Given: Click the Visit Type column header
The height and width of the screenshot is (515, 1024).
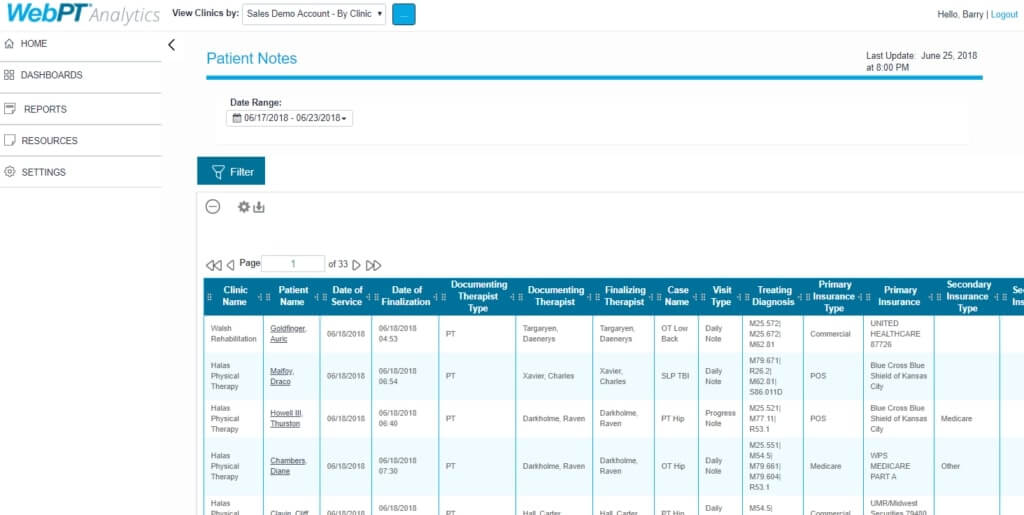Looking at the screenshot, I should tap(721, 296).
